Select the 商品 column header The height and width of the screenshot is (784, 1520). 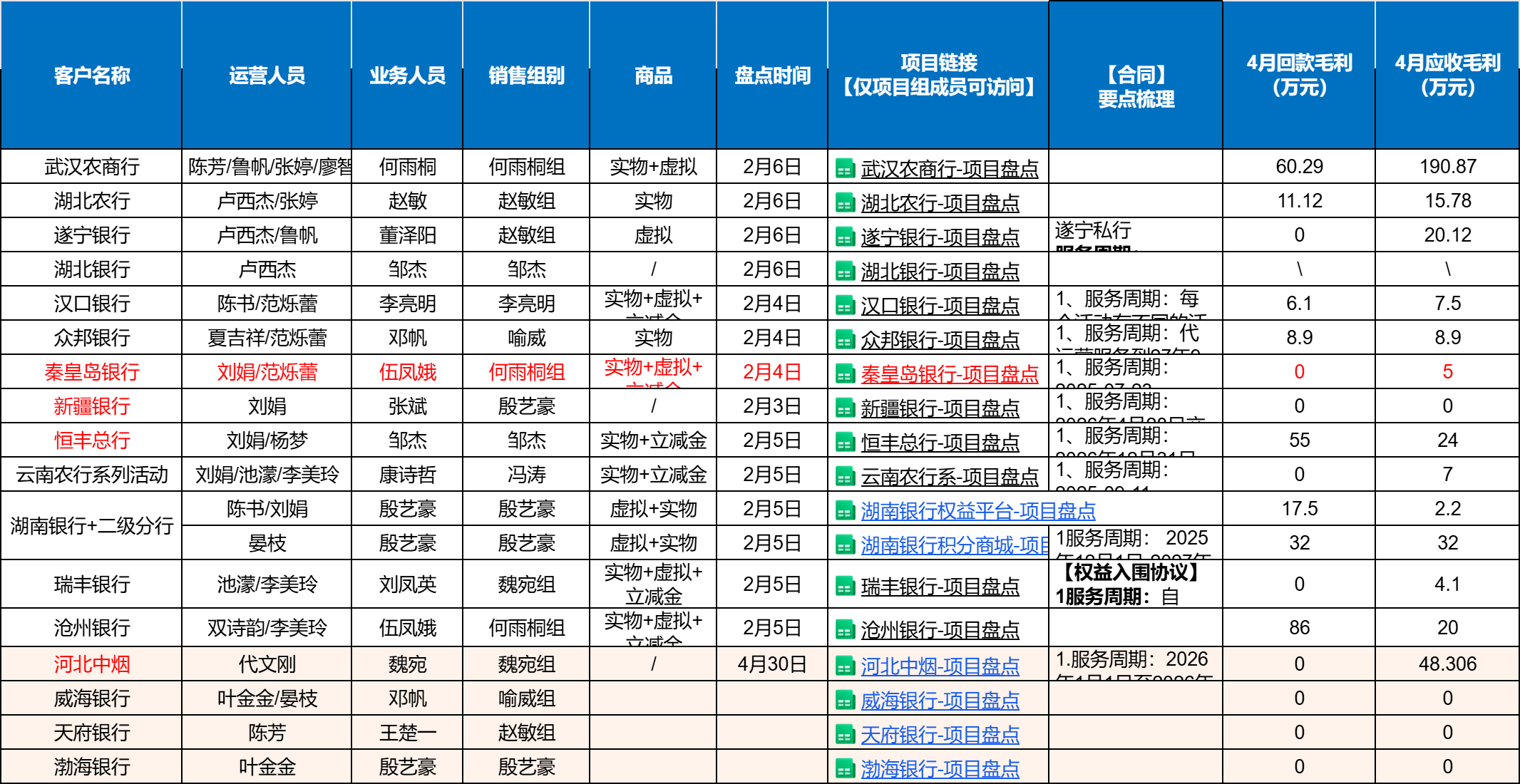(x=653, y=75)
